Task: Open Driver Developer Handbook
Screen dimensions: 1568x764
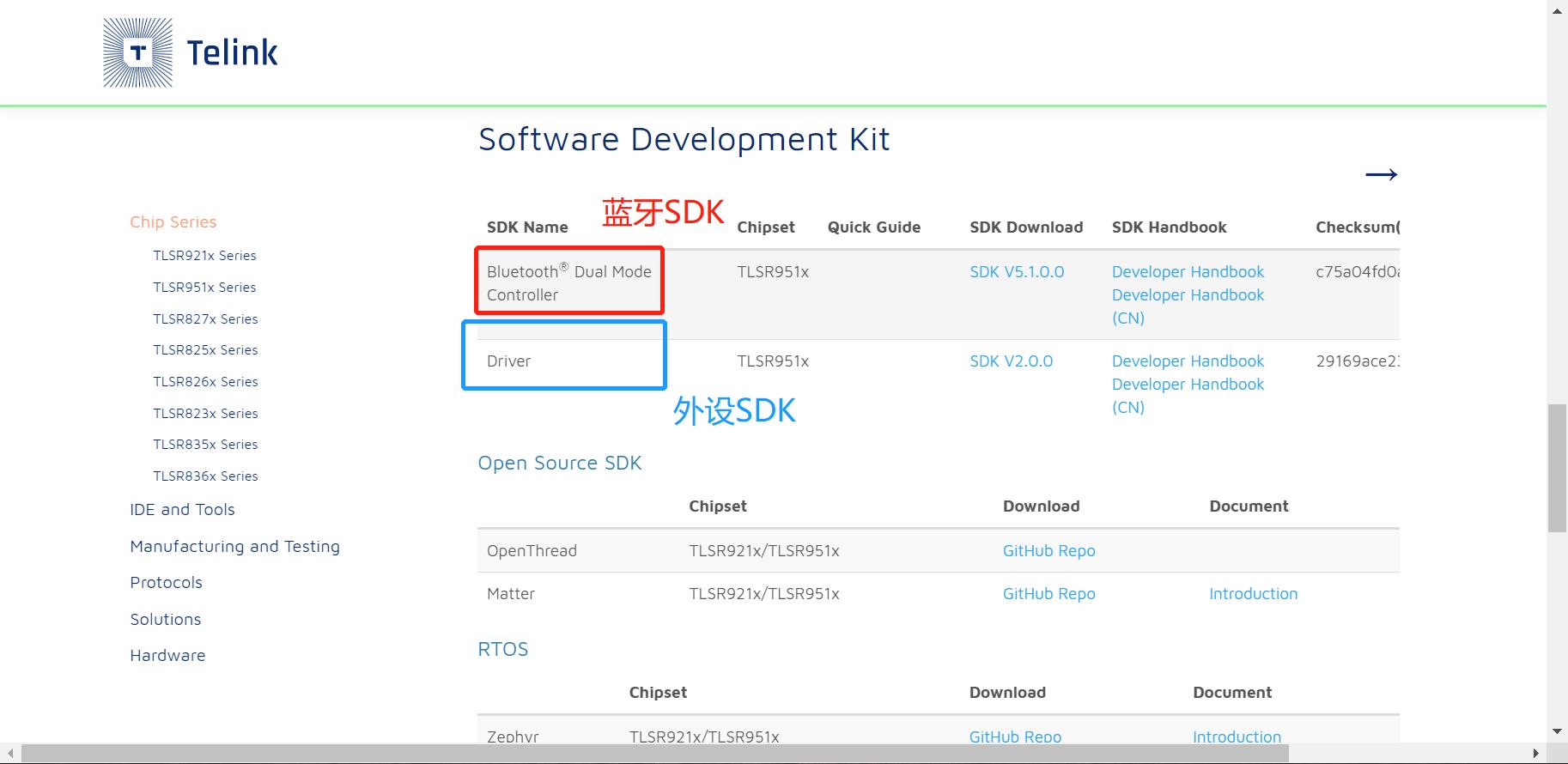Action: coord(1188,361)
